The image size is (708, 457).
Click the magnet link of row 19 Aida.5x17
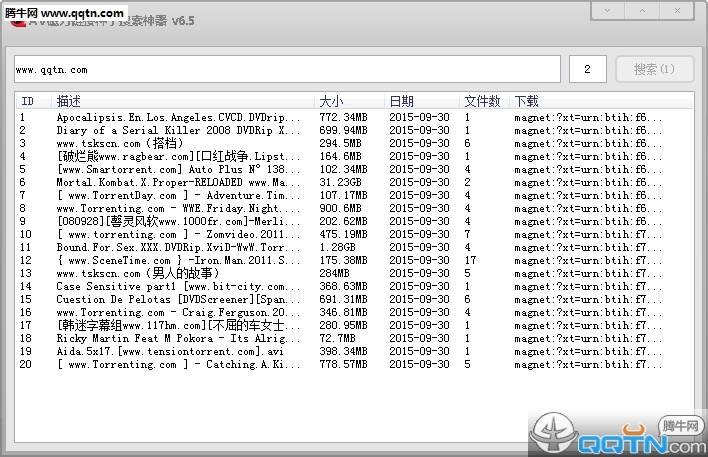click(581, 351)
